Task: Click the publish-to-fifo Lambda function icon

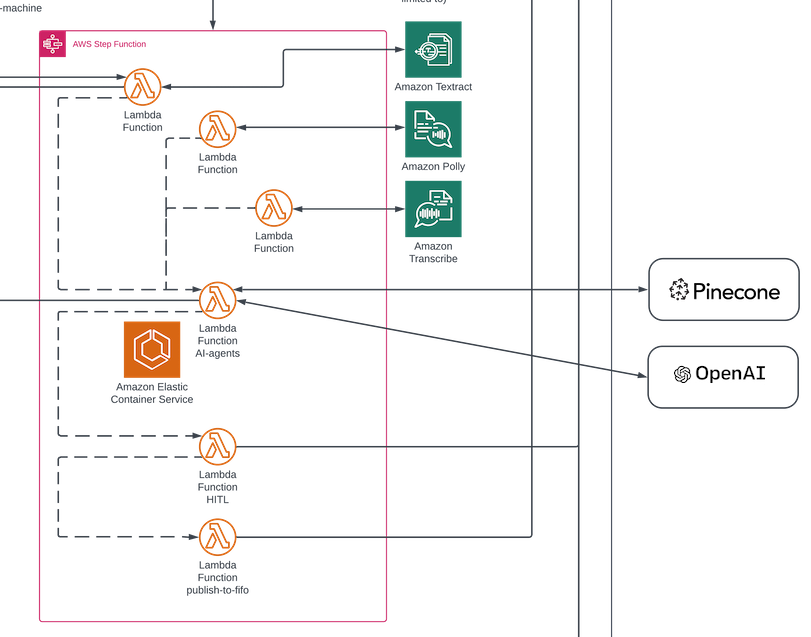Action: [218, 537]
